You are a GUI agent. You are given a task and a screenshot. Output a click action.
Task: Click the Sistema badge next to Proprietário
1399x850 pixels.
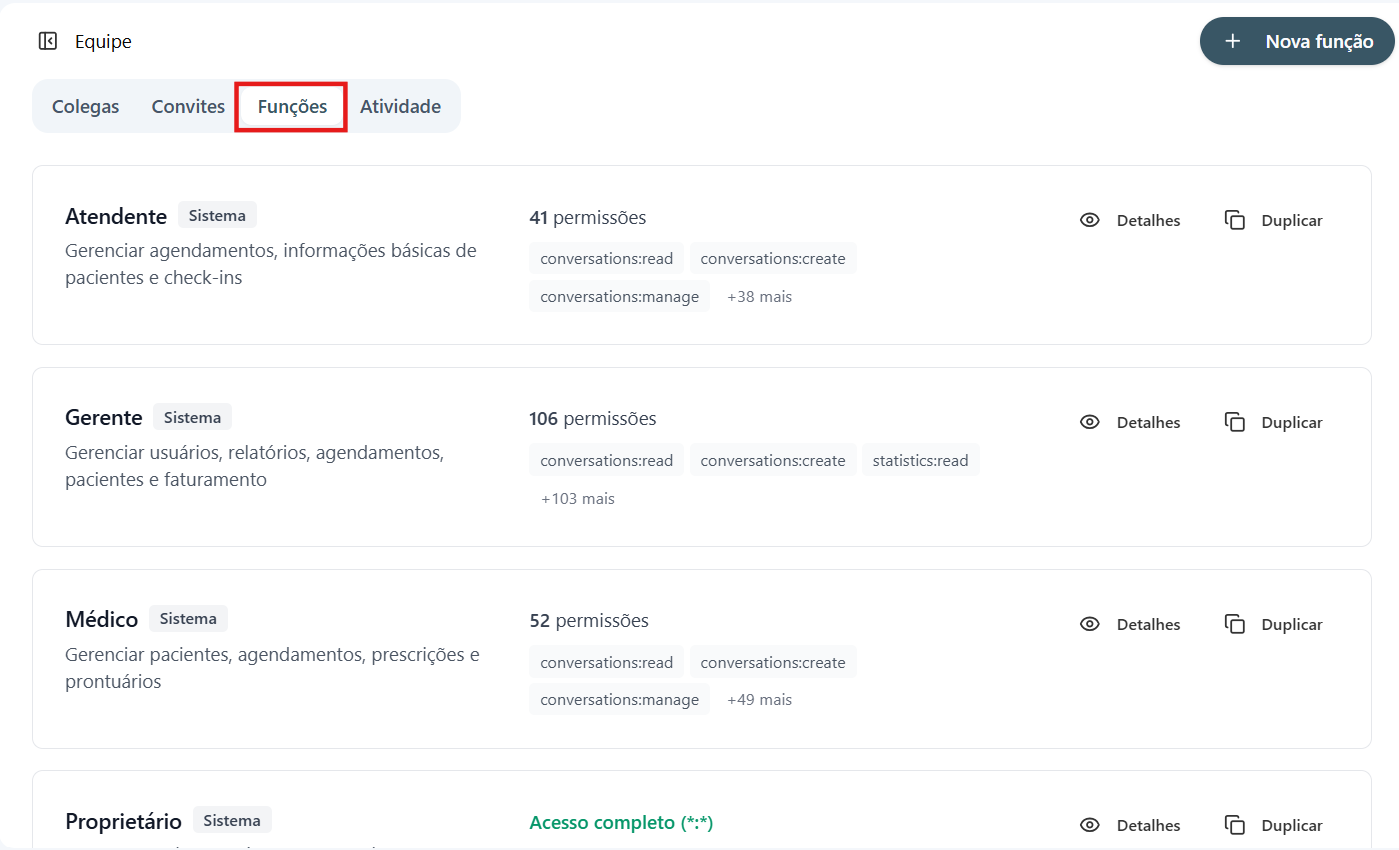[232, 820]
